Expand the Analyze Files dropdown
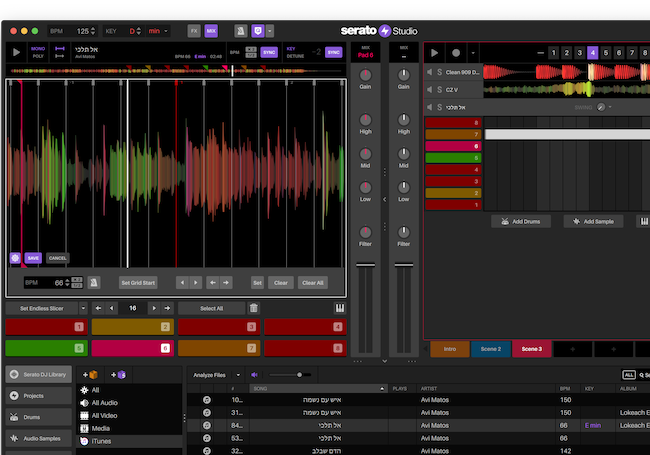The width and height of the screenshot is (650, 455). [238, 375]
